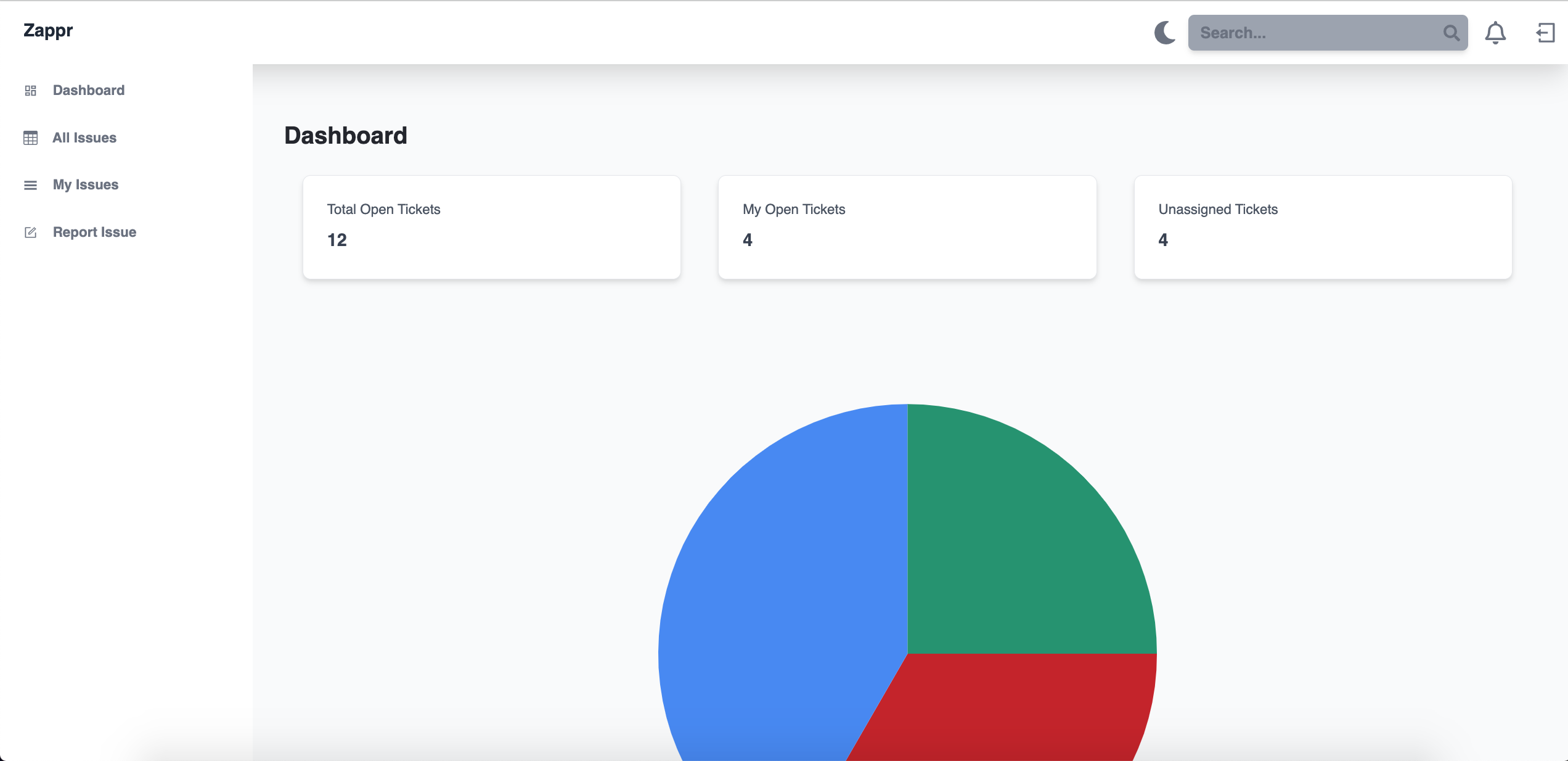Click the My Issues list icon

[x=31, y=185]
